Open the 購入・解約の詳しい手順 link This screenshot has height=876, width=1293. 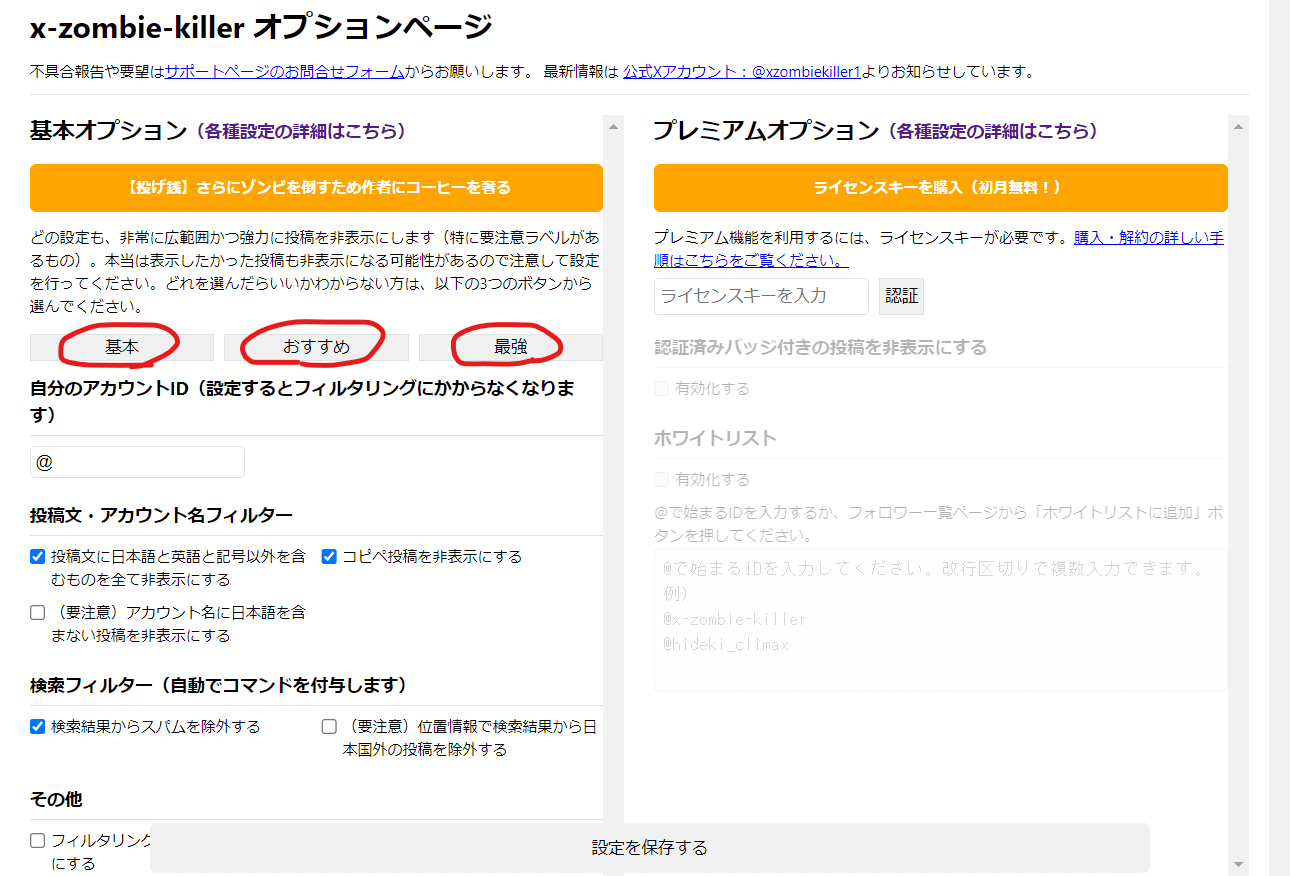(1148, 239)
